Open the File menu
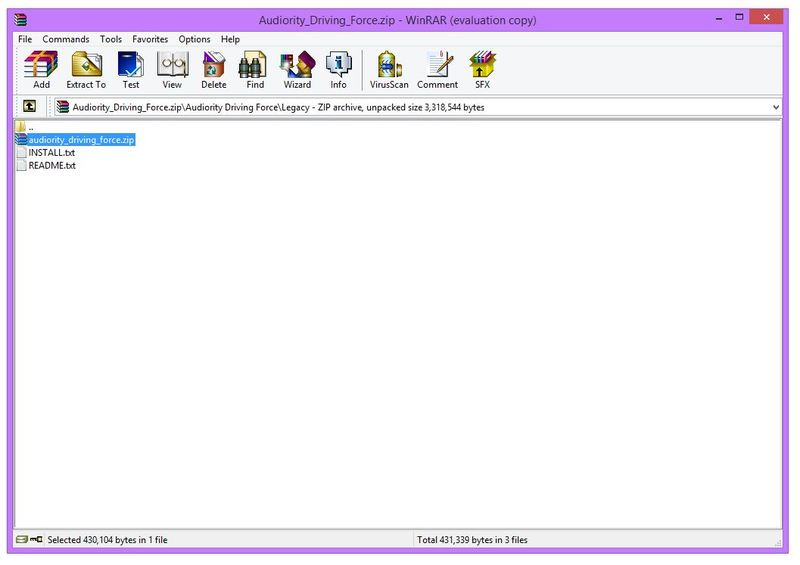This screenshot has width=800, height=565. [x=25, y=39]
